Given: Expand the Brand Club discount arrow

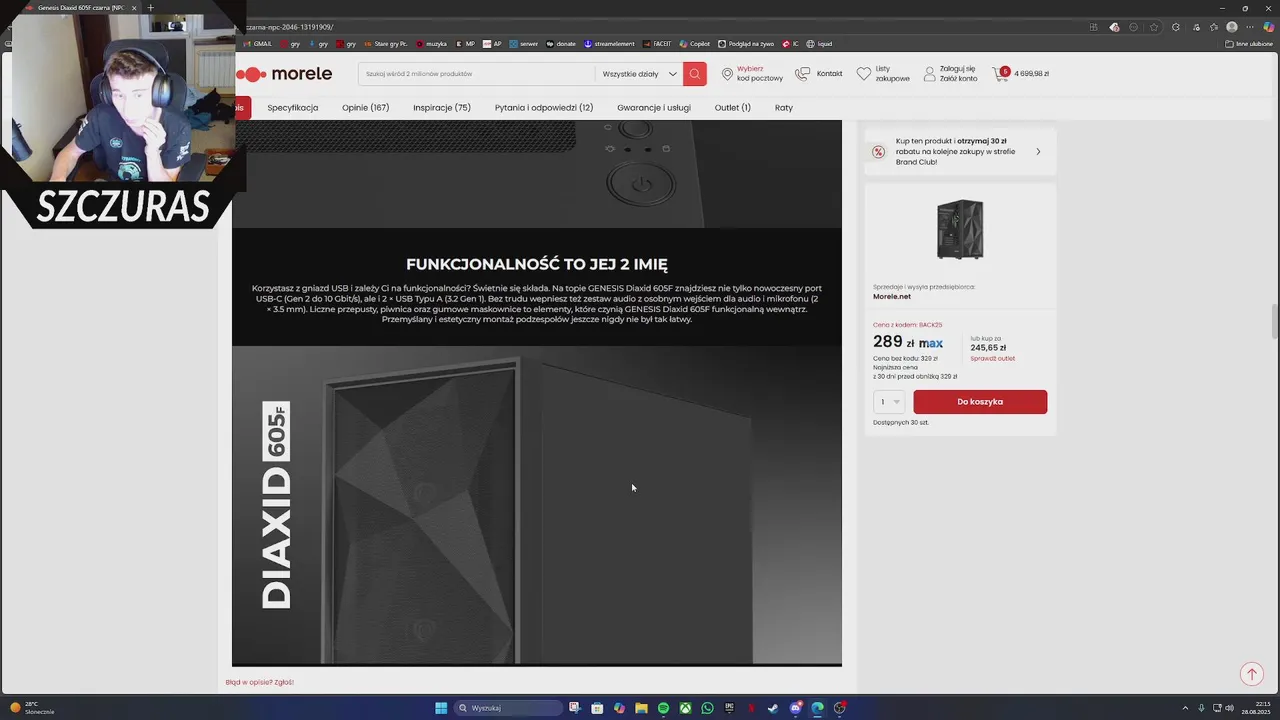Looking at the screenshot, I should pos(1038,152).
